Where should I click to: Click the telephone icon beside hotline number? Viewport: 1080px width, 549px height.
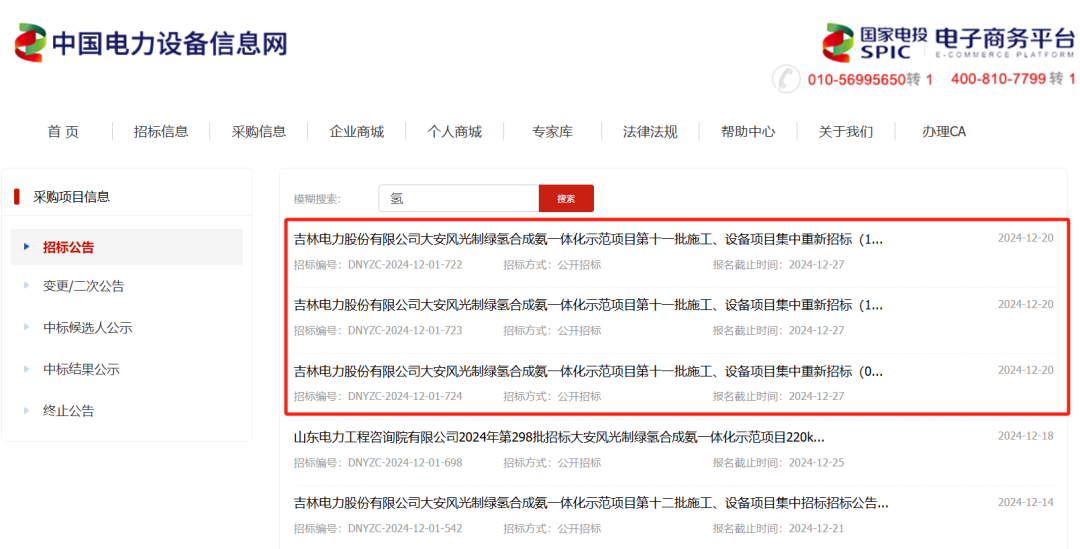(787, 79)
